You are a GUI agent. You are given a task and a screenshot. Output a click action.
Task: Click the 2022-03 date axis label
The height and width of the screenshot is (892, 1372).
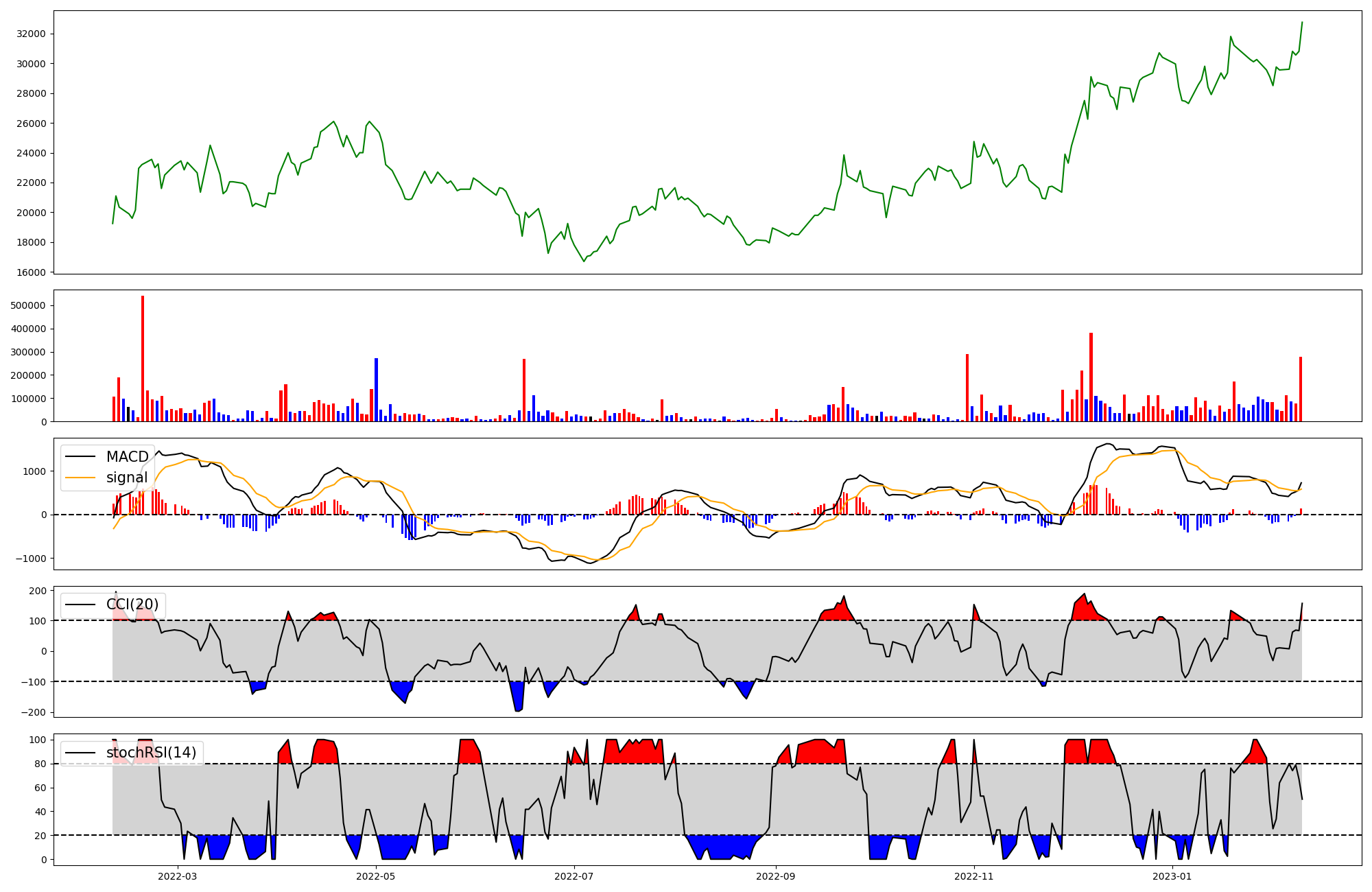pos(177,876)
